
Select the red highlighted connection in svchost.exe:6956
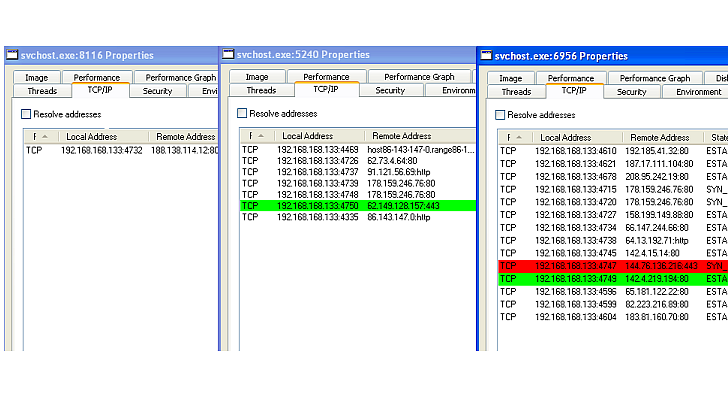(x=612, y=267)
